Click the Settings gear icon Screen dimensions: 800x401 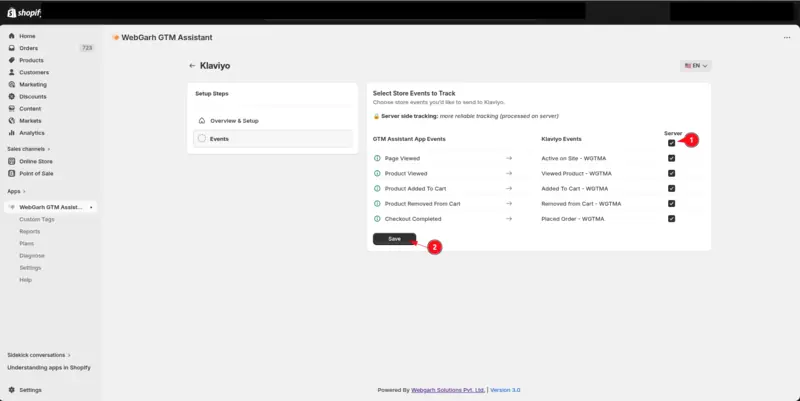12,390
